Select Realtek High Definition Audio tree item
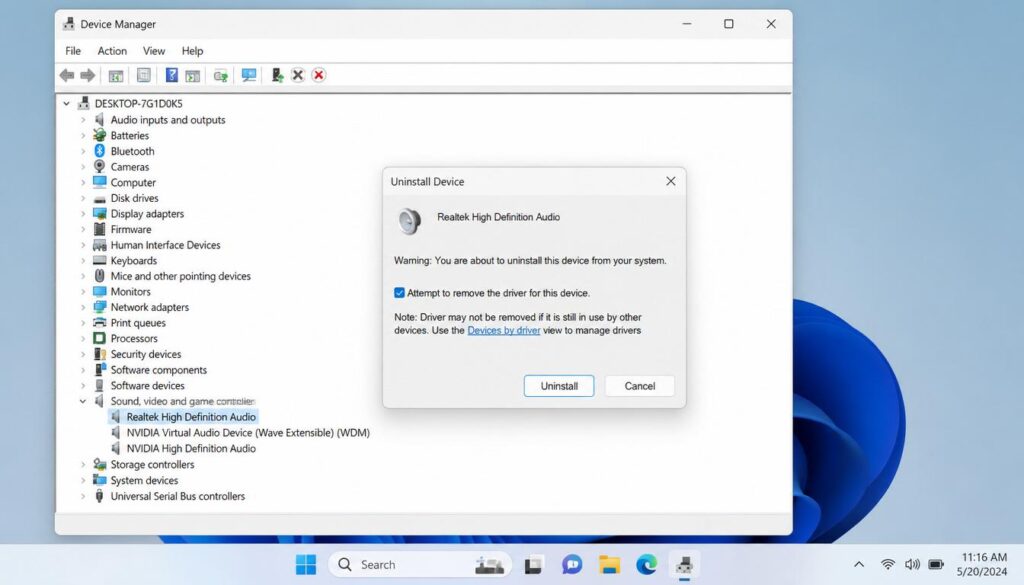Screen dimensions: 1024x585 [x=191, y=417]
